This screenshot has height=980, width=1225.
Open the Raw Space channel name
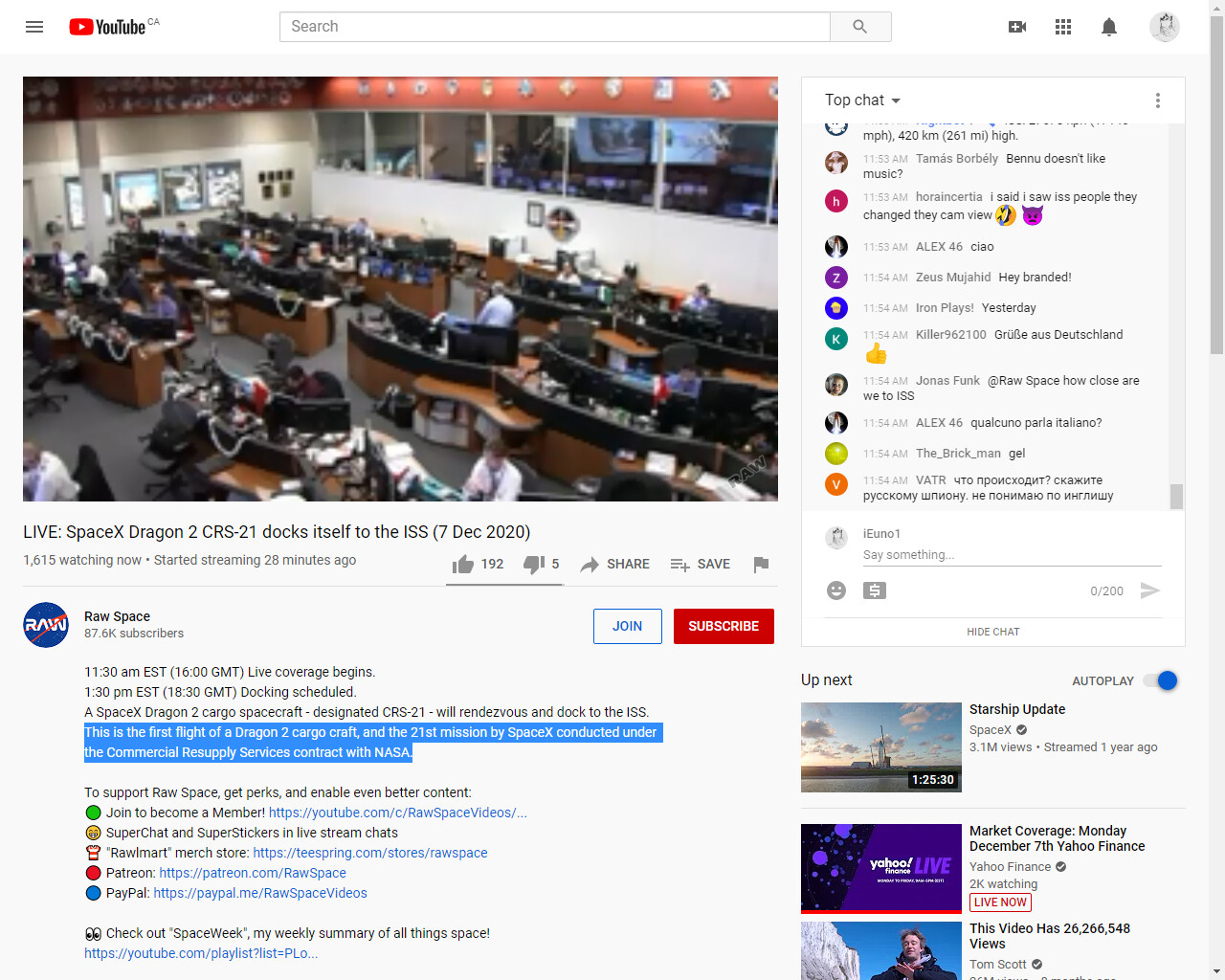pyautogui.click(x=117, y=616)
